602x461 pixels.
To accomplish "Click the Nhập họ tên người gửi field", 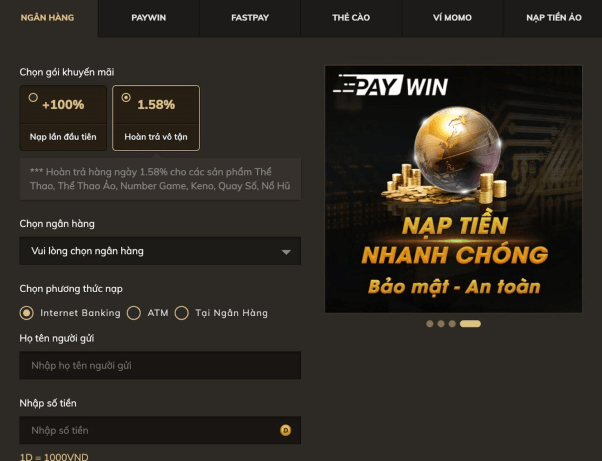I will 160,365.
